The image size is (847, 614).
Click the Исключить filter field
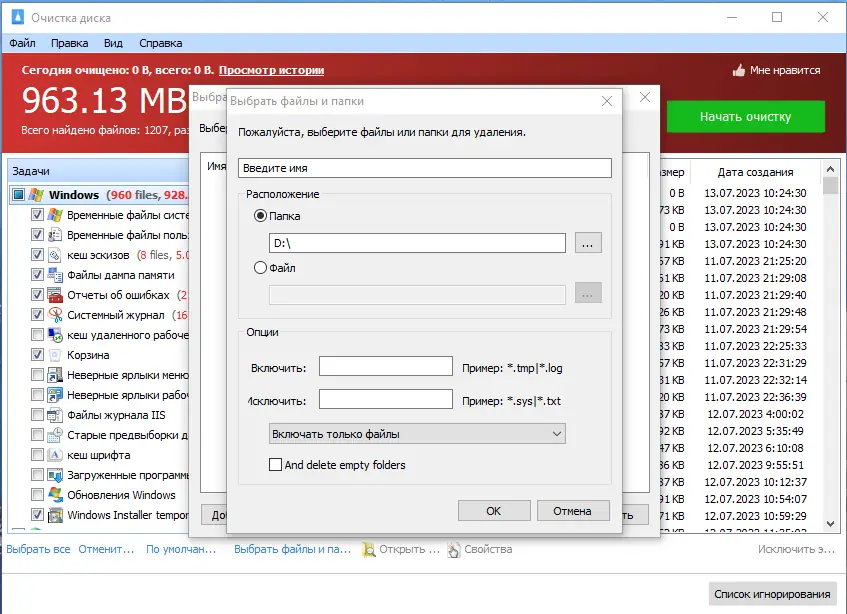coord(386,400)
